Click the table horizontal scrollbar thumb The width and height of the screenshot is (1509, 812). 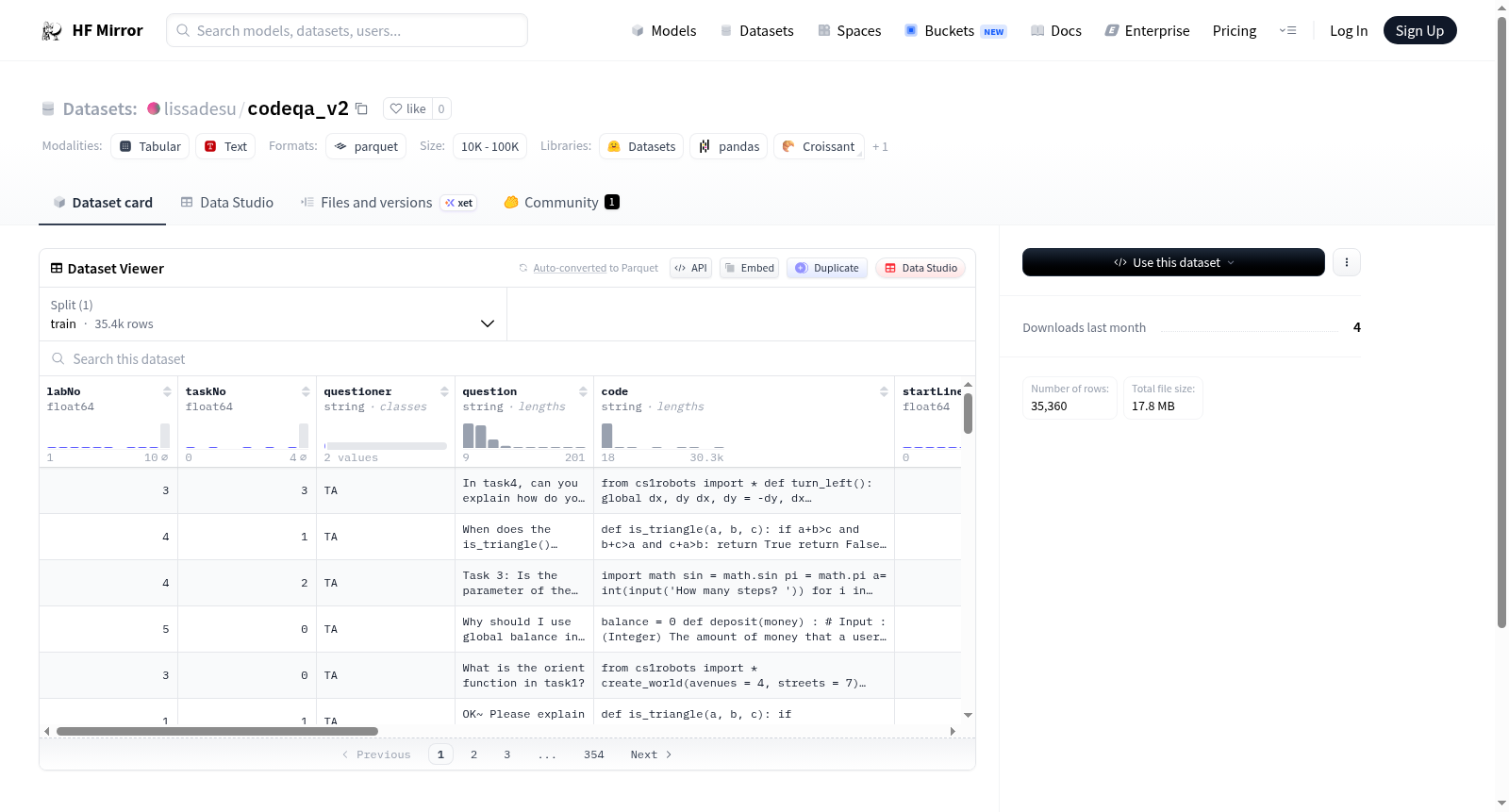click(x=217, y=731)
